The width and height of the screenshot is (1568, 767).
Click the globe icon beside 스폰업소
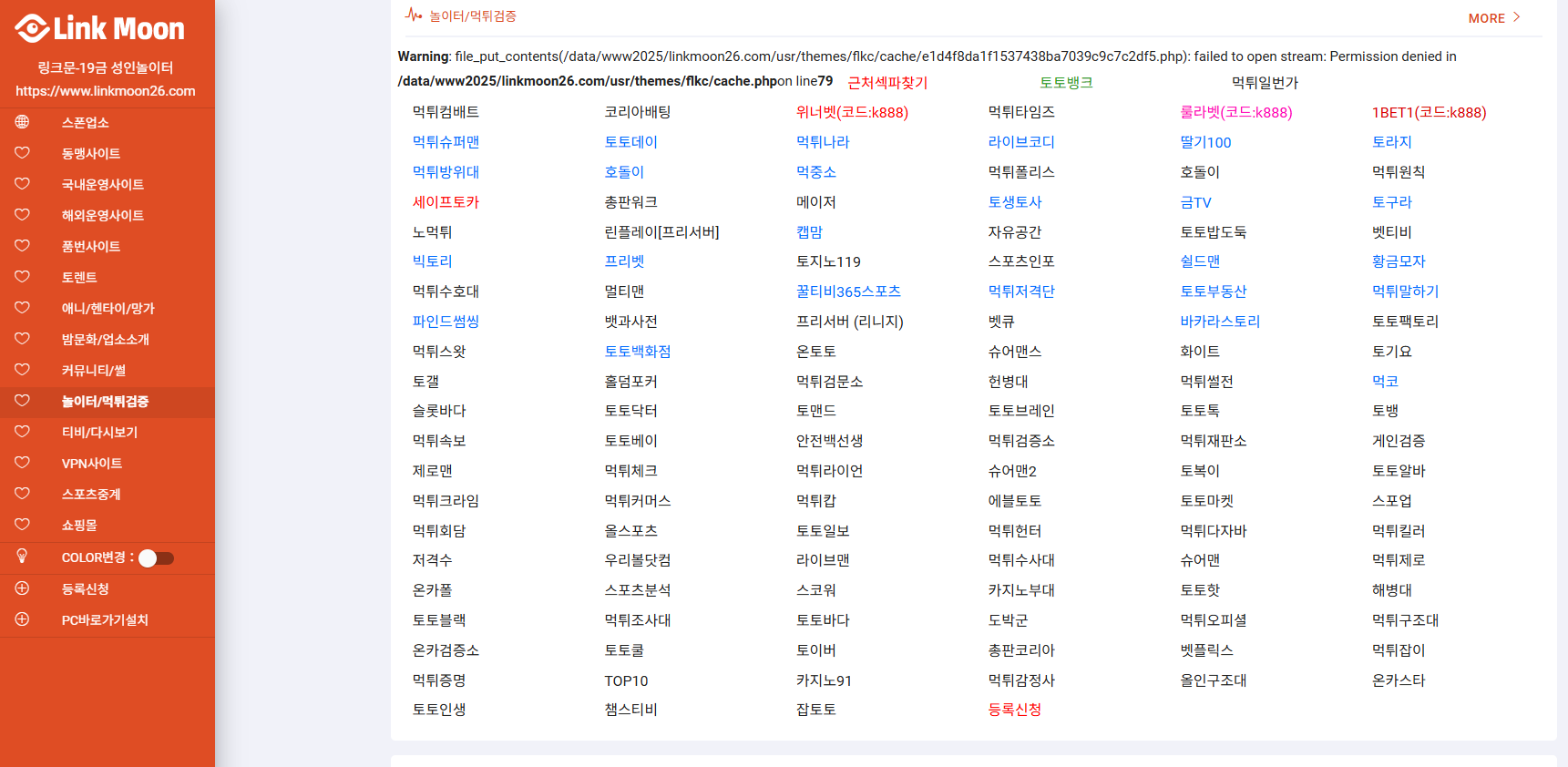pos(22,122)
